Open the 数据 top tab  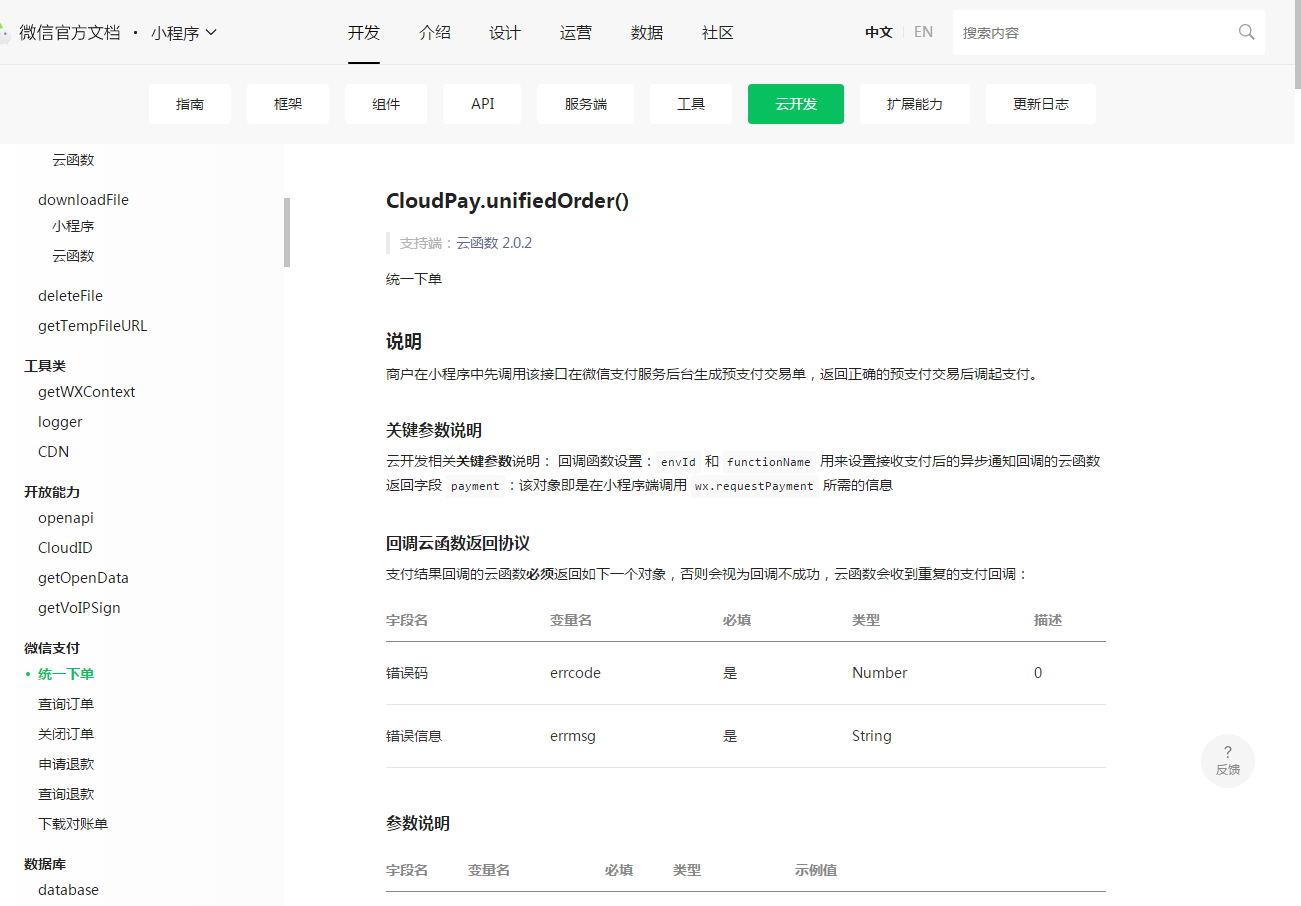[x=647, y=33]
